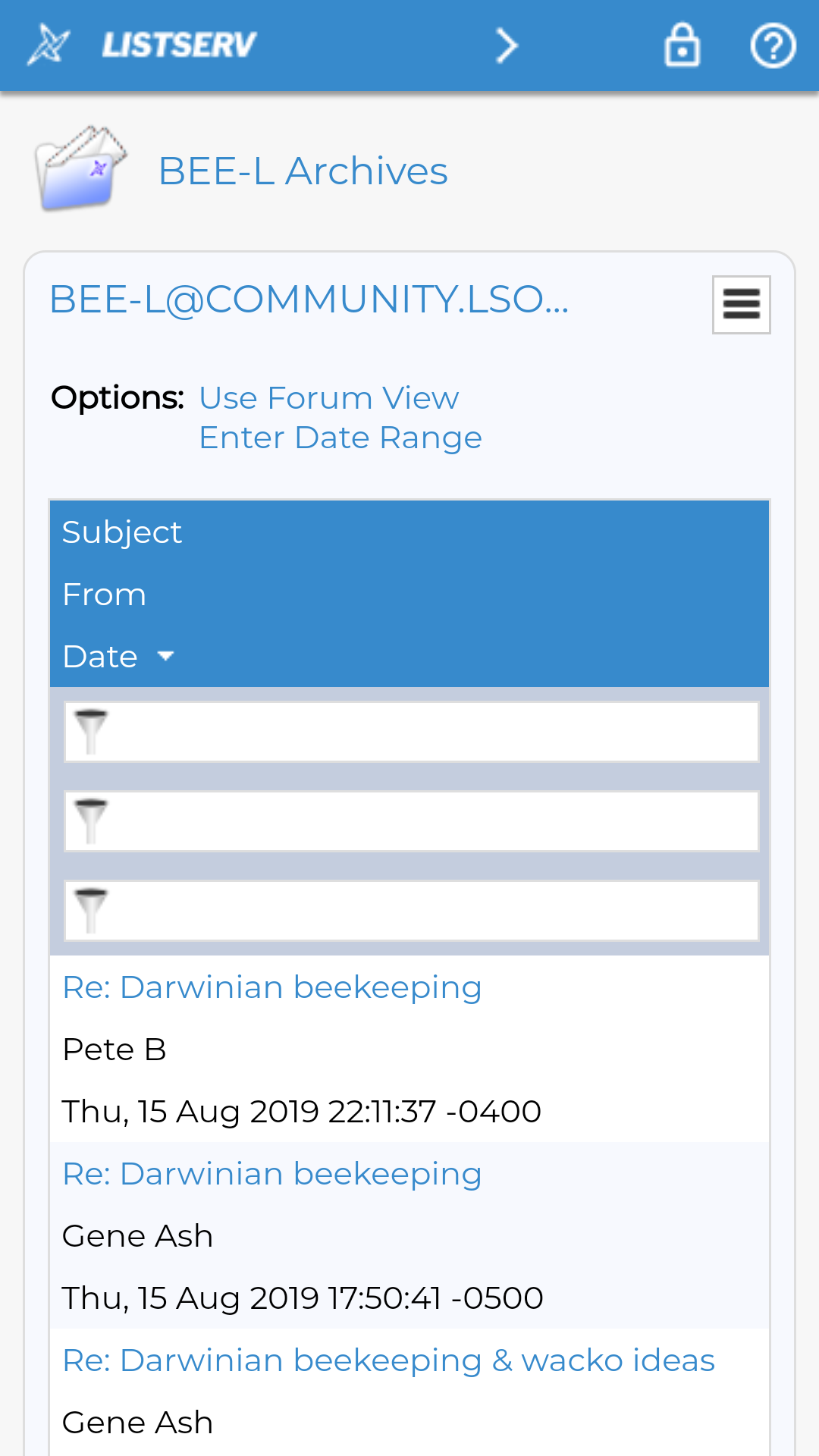Click the funnel icon in Date filter
819x1456 pixels.
pos(91,911)
